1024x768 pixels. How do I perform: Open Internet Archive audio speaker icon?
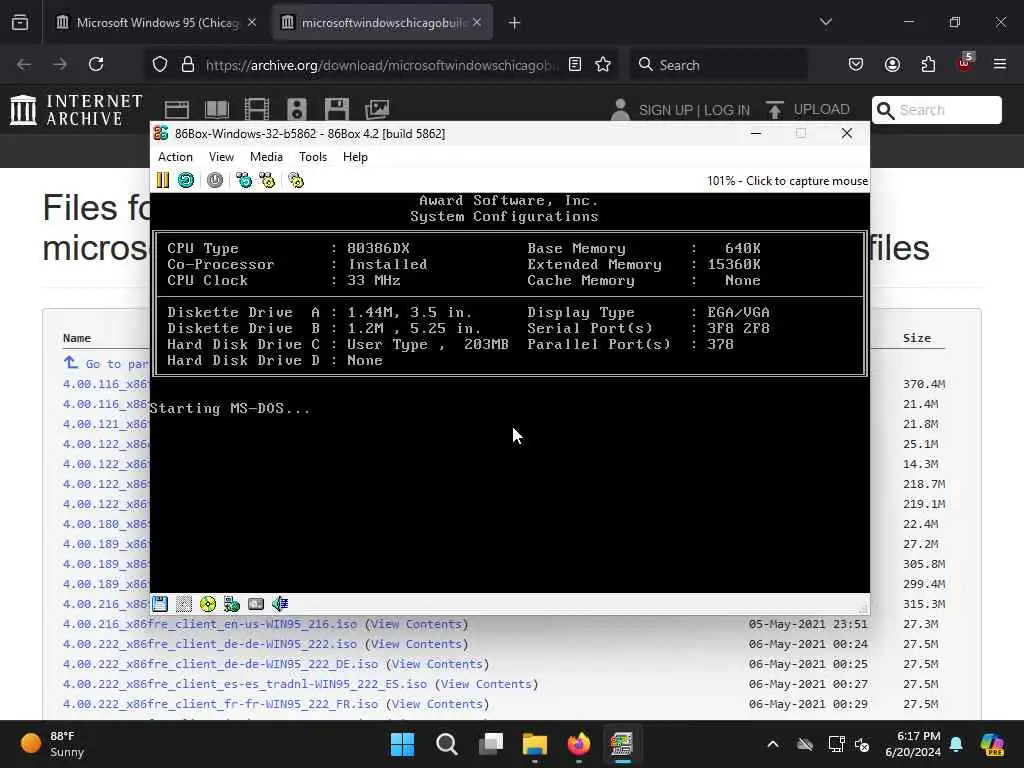tap(296, 110)
